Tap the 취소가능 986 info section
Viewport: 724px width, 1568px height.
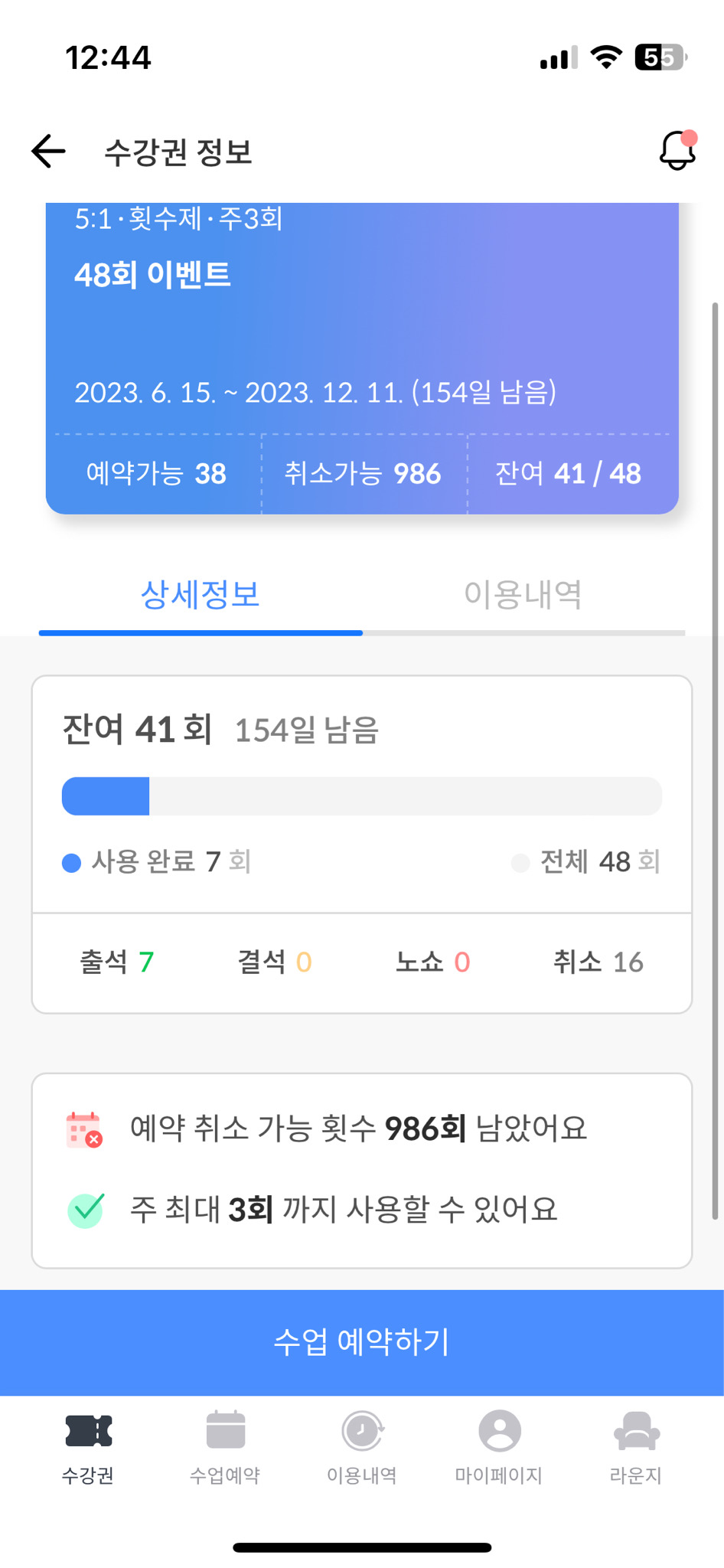point(363,474)
